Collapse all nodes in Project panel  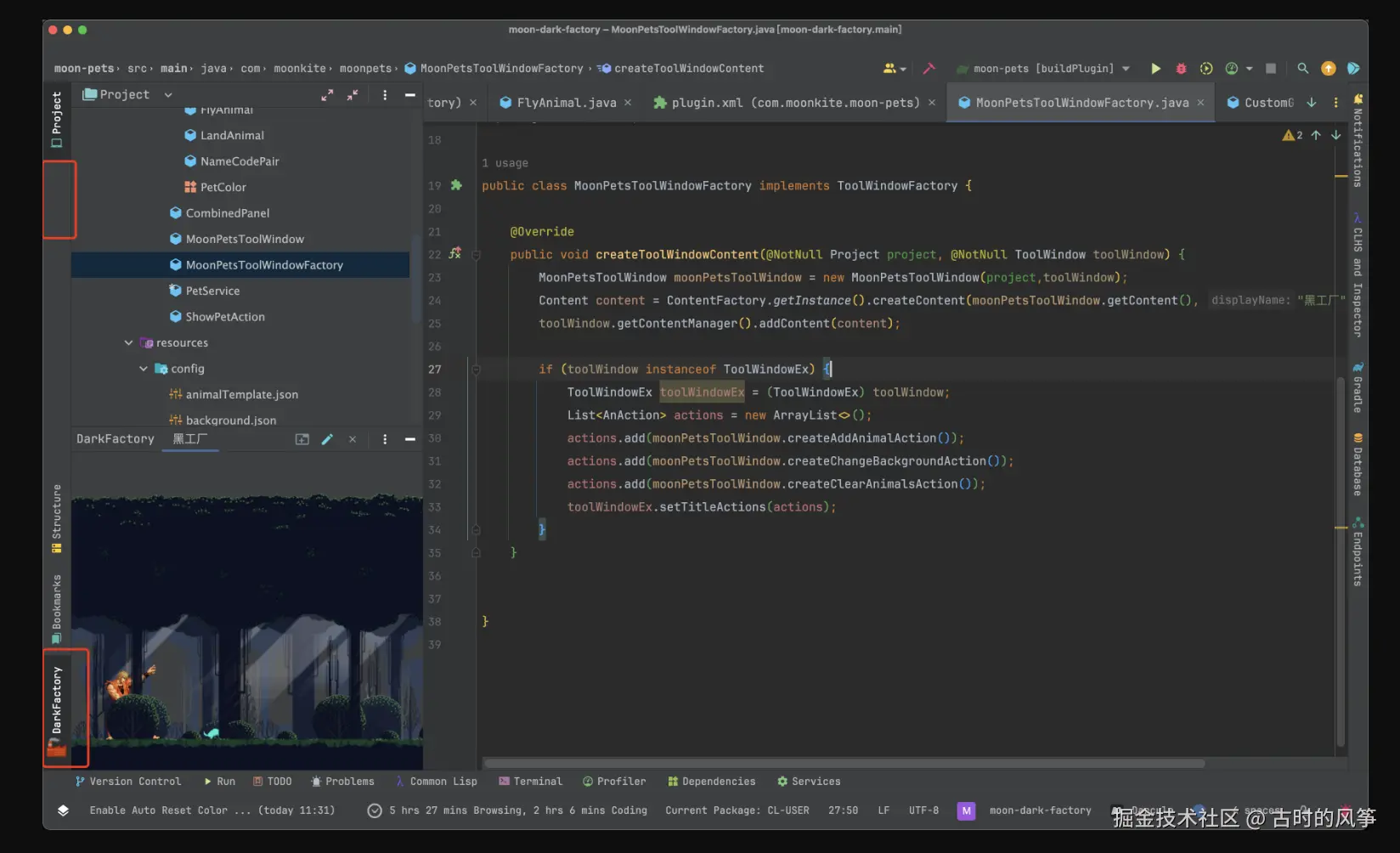353,95
